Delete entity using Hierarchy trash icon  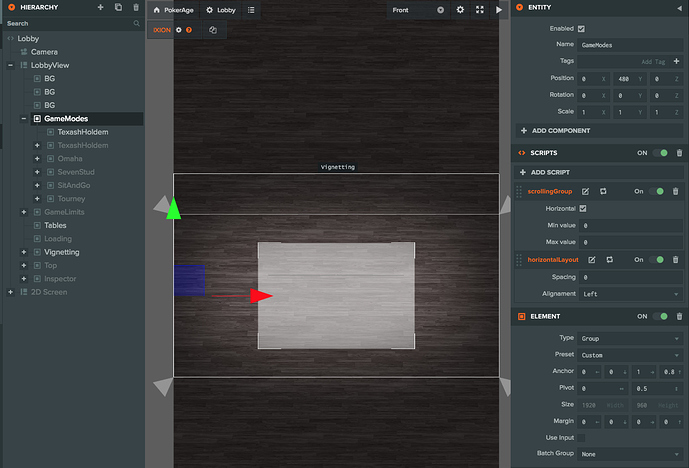click(136, 8)
